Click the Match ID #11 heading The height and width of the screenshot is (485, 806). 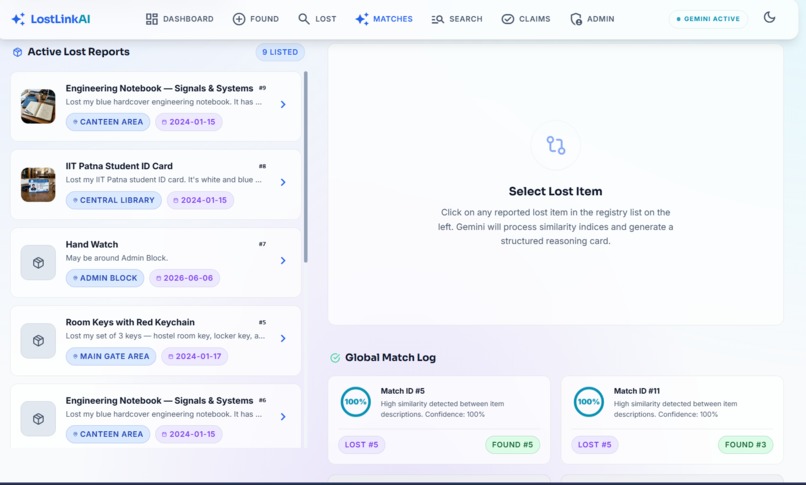(x=637, y=391)
